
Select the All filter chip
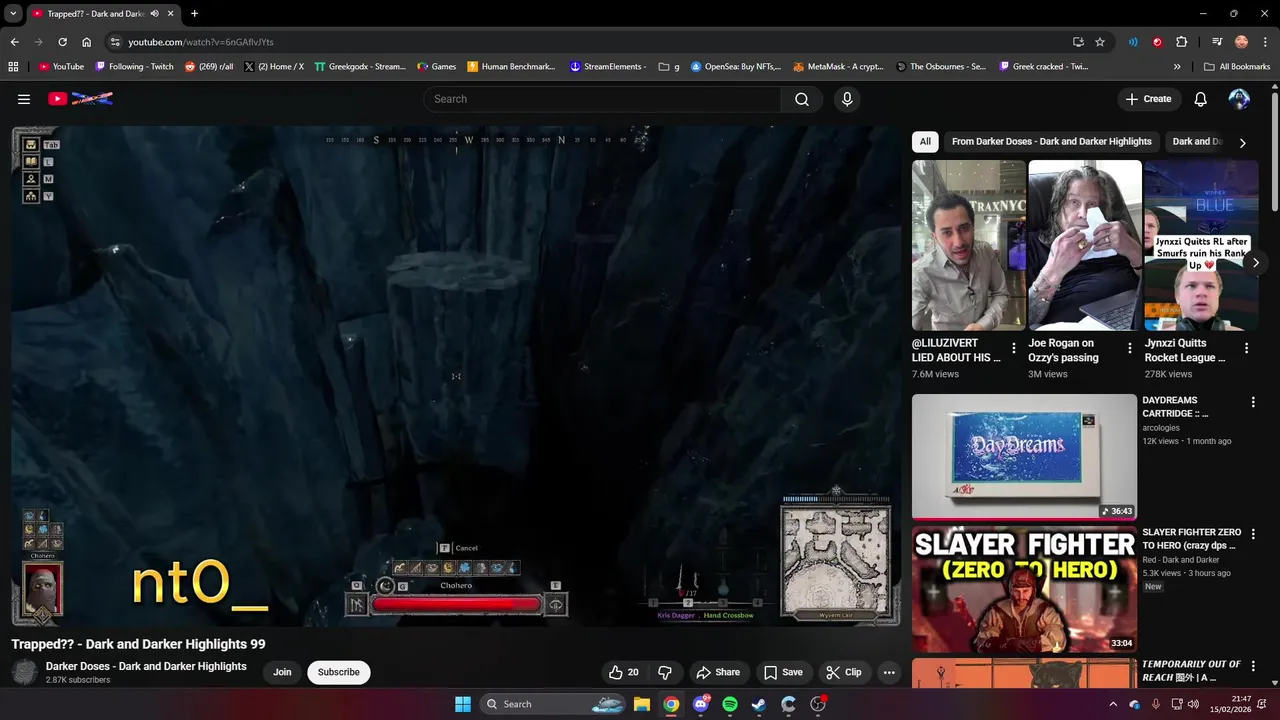point(925,142)
